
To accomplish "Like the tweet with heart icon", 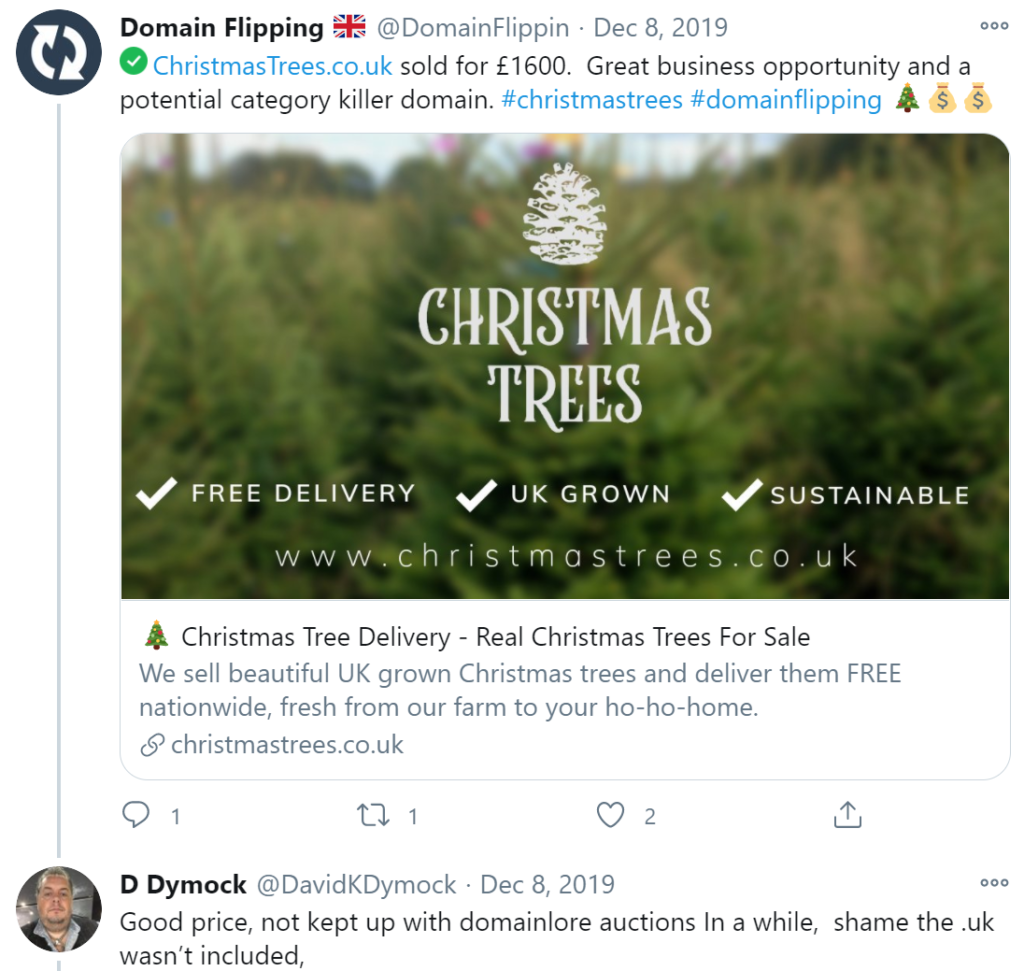I will click(x=611, y=815).
